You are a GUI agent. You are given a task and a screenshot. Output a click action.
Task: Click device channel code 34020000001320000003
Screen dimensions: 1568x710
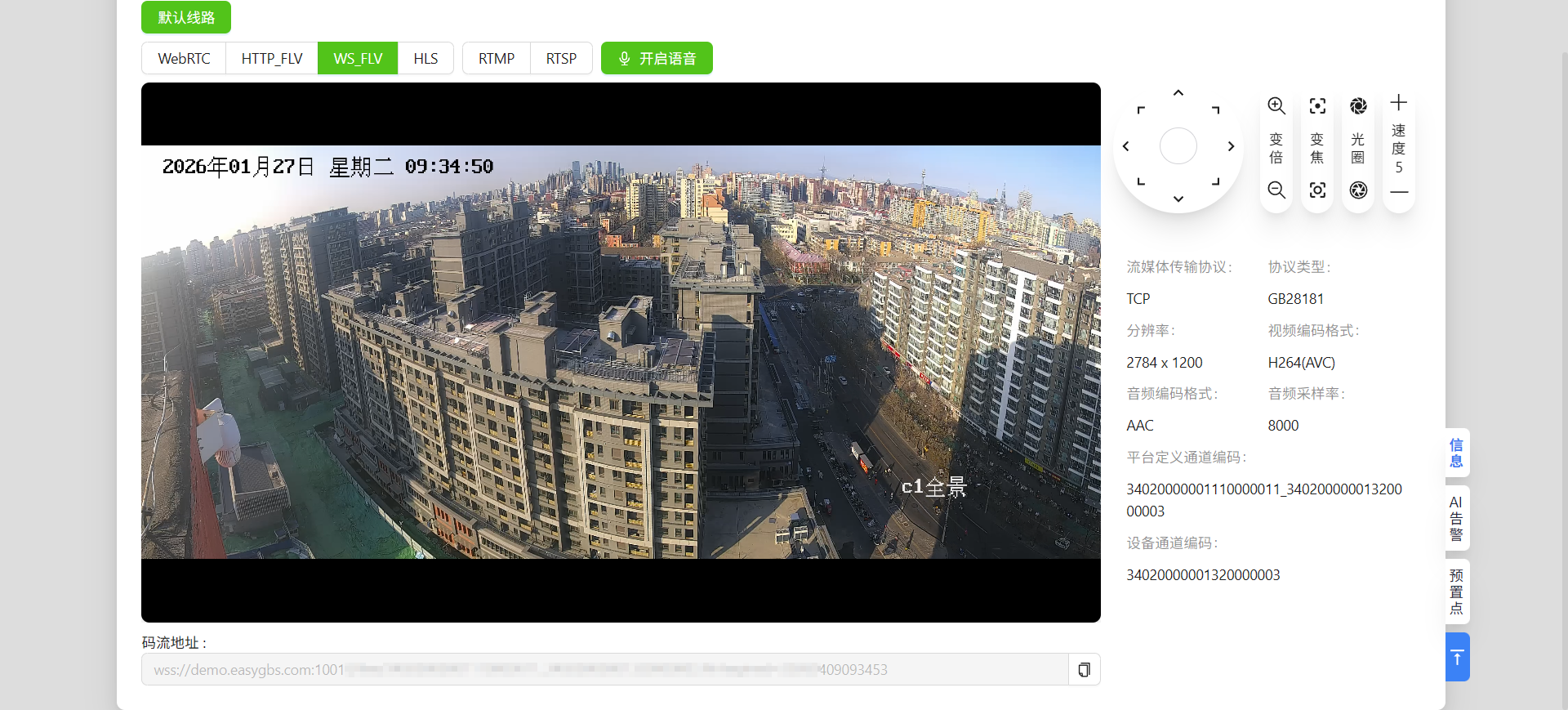(x=1203, y=575)
